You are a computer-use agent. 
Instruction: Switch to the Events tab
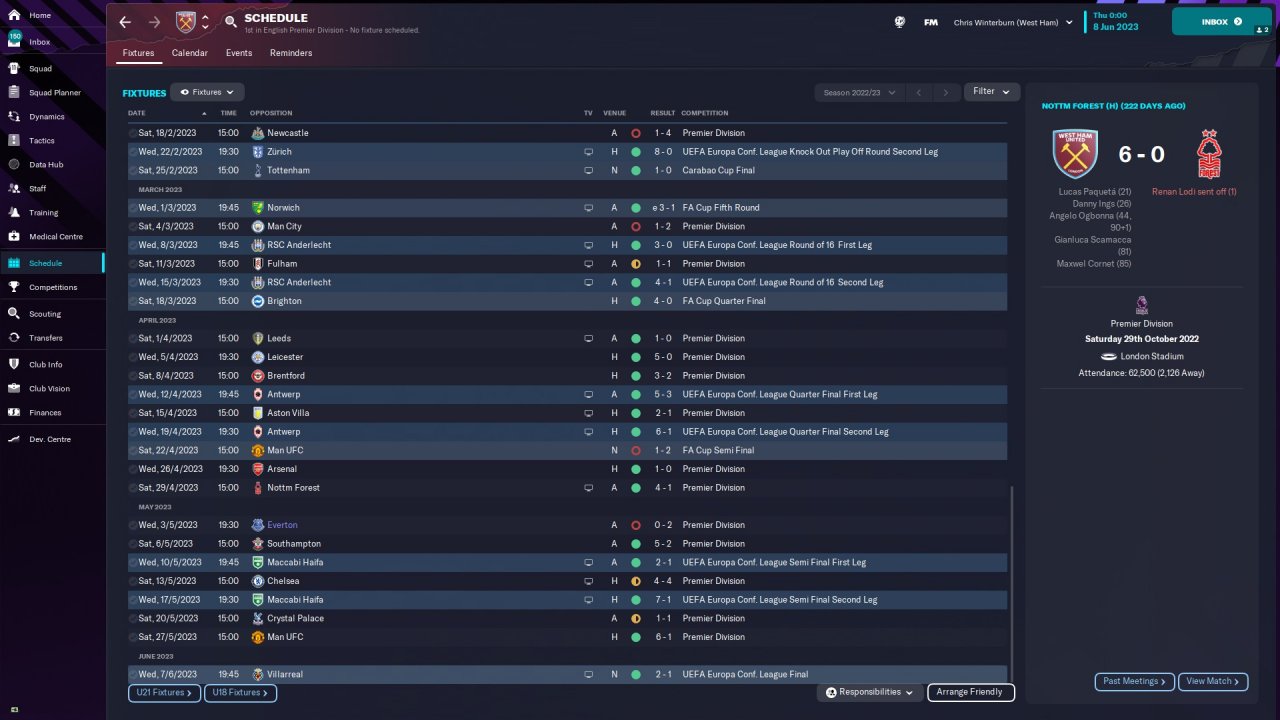239,53
